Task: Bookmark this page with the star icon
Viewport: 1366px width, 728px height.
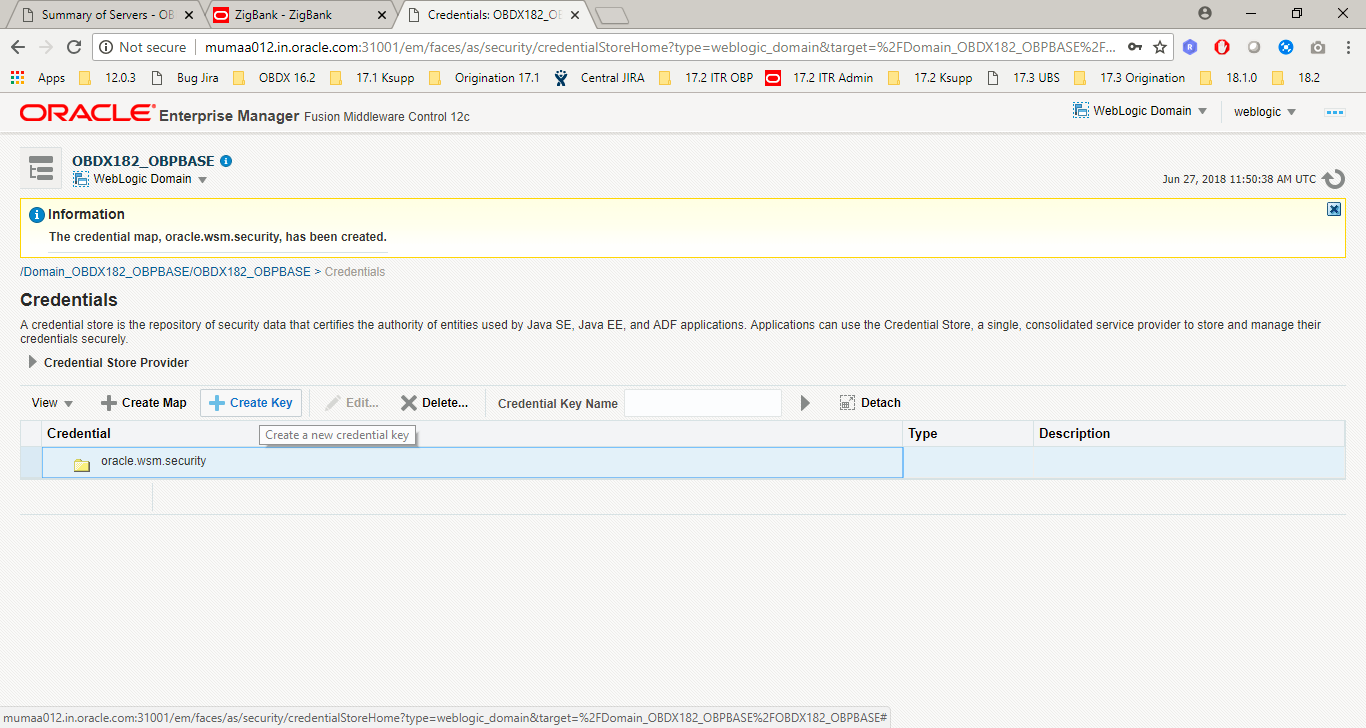Action: coord(1160,47)
